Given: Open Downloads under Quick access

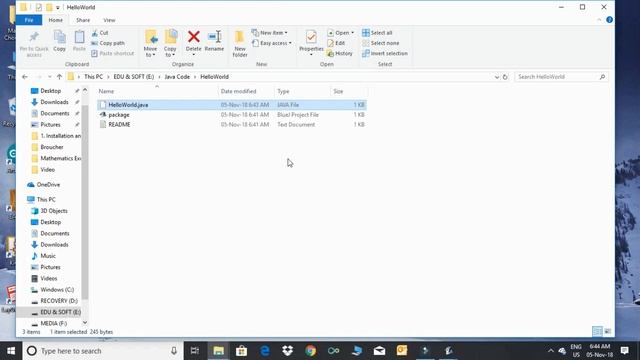Looking at the screenshot, I should pos(54,102).
